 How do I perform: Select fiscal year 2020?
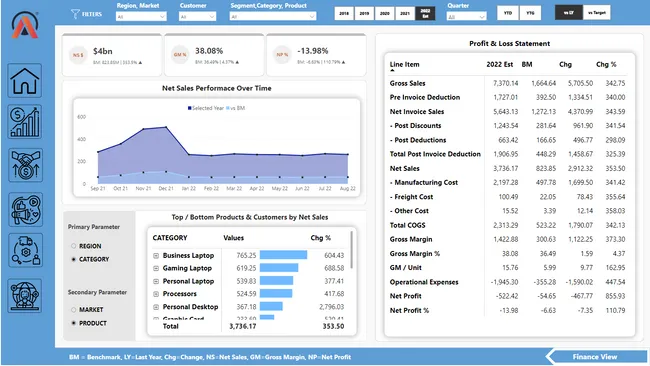point(384,13)
